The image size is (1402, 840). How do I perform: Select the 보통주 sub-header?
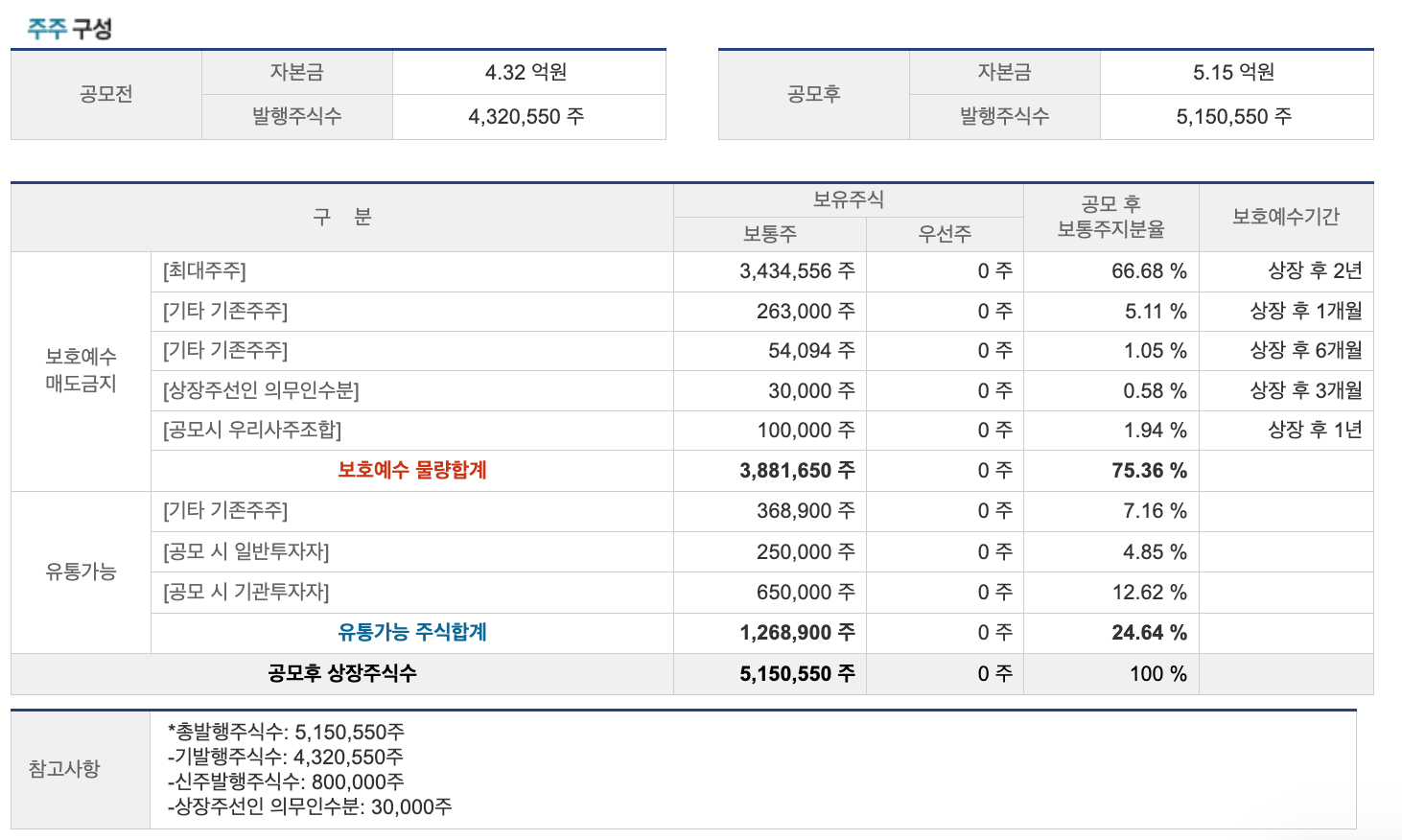[770, 234]
